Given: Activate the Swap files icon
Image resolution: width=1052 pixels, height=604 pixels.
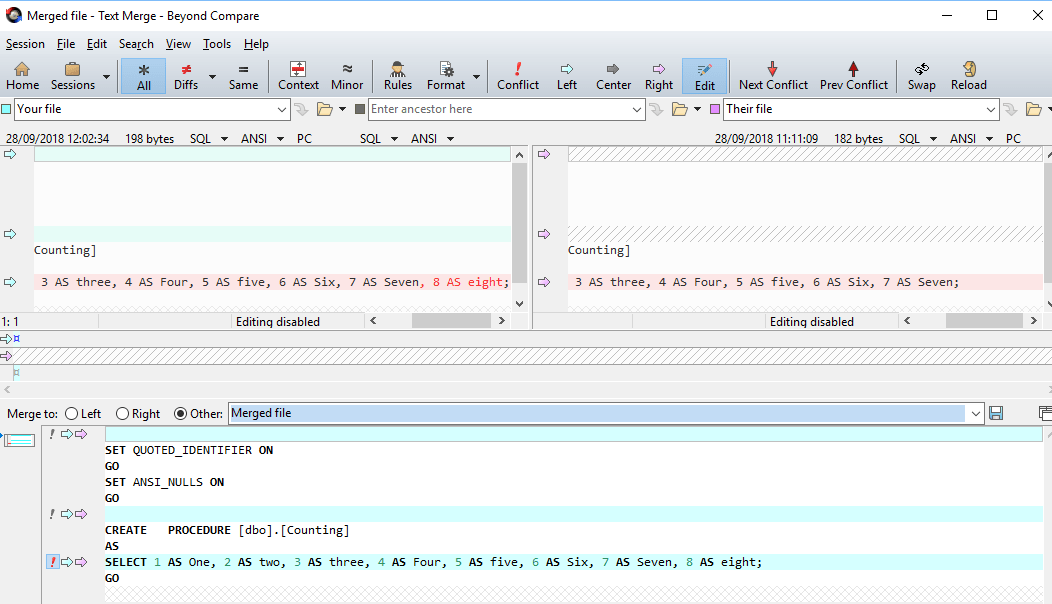Looking at the screenshot, I should (x=921, y=75).
